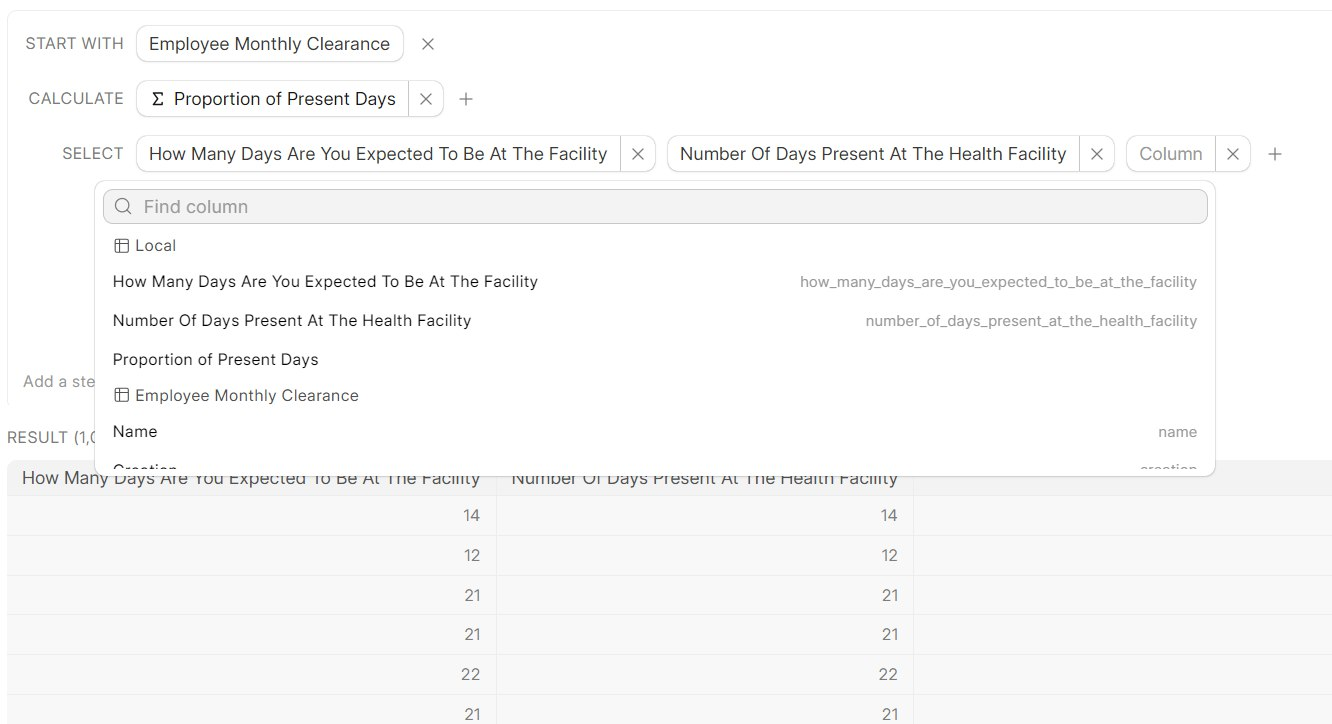Choose Name under Employee Monthly Clearance
This screenshot has height=724, width=1332.
[x=134, y=431]
